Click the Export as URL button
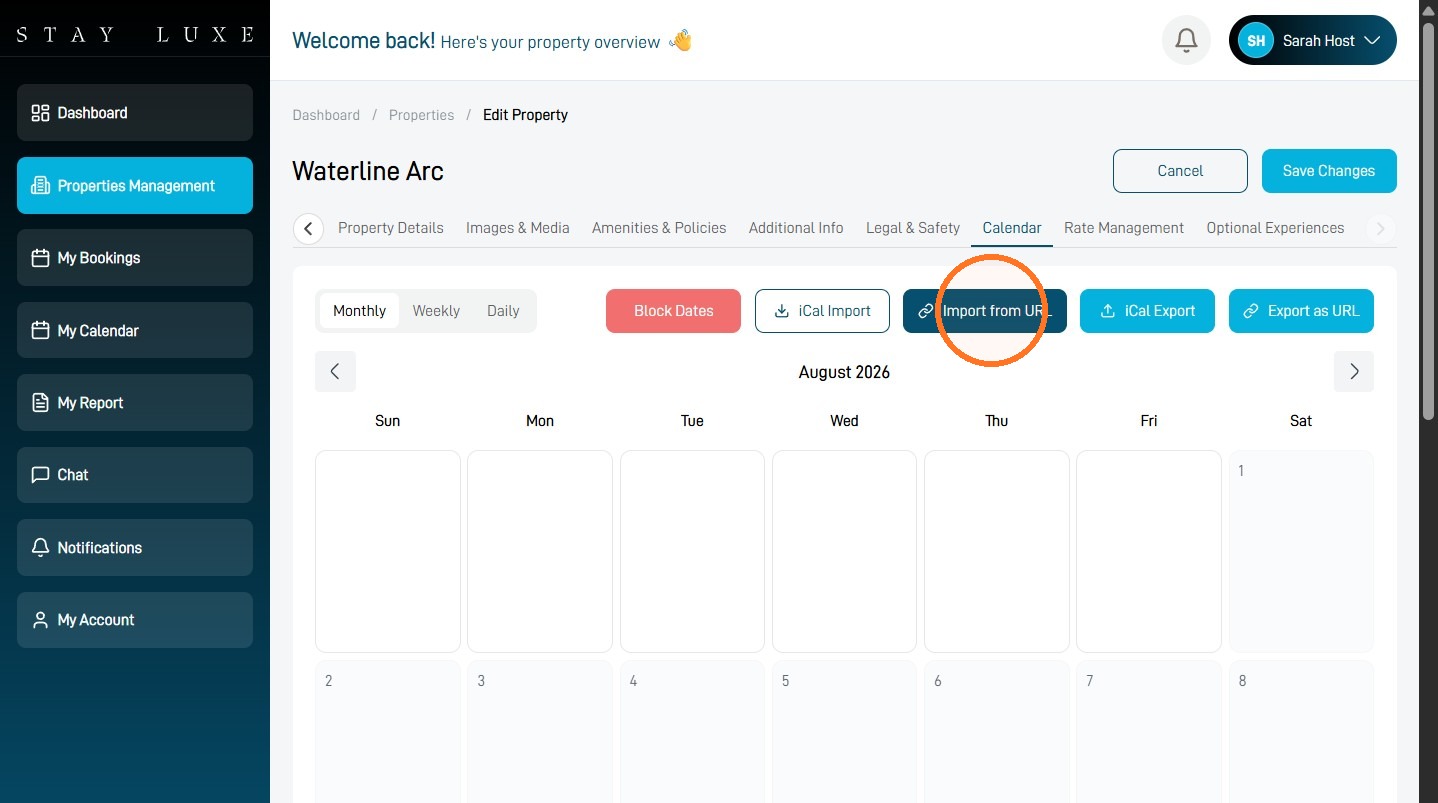 pos(1301,311)
